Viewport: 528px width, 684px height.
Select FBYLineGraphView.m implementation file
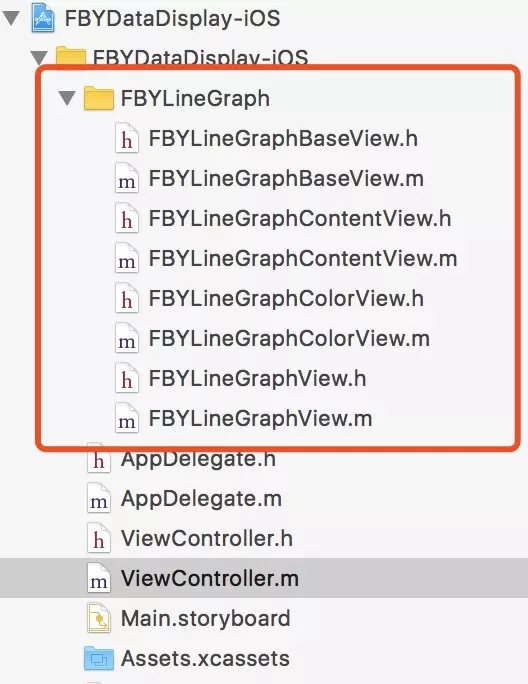pyautogui.click(x=261, y=418)
